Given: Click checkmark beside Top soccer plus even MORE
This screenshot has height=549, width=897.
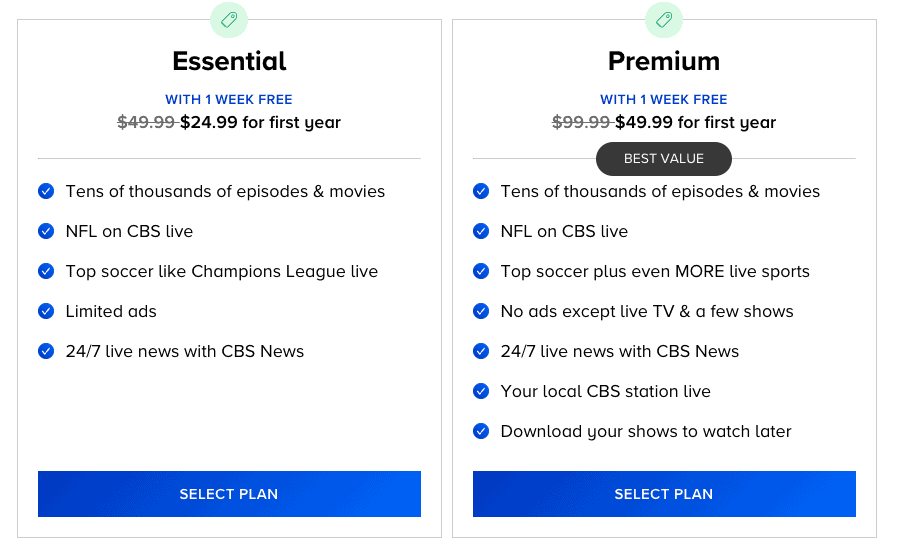Looking at the screenshot, I should 481,271.
